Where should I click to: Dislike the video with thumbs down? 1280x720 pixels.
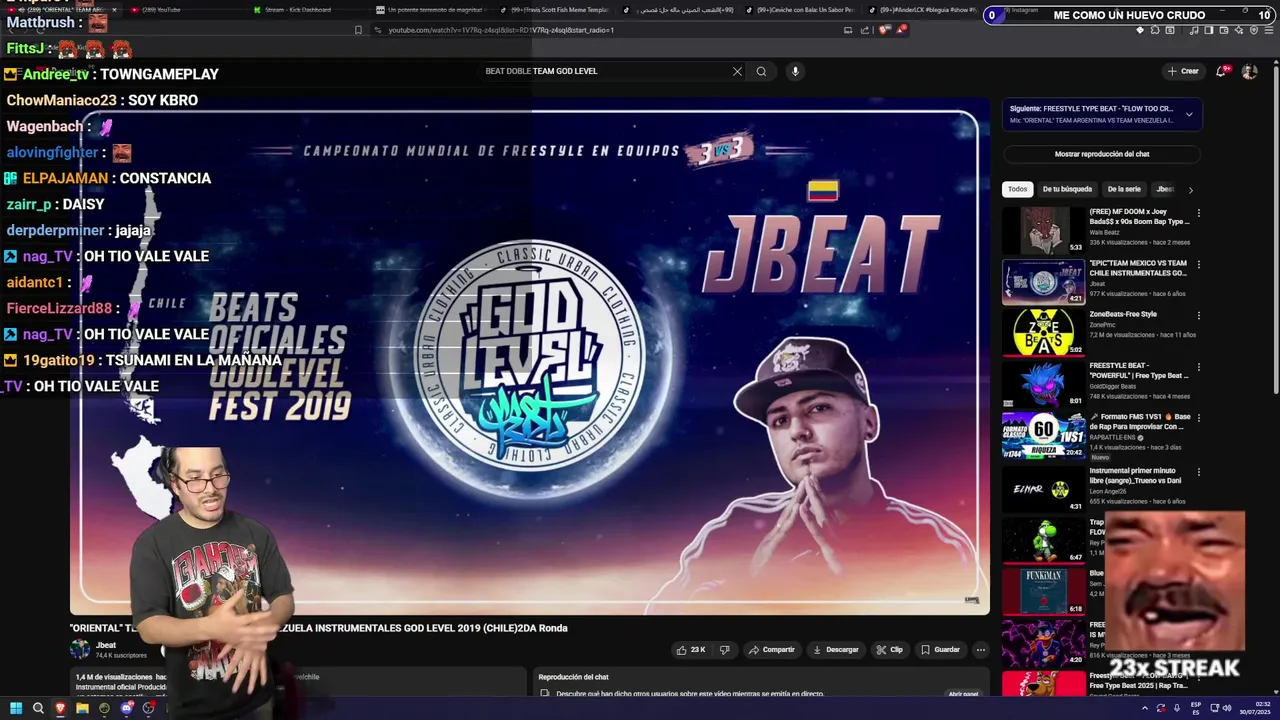tap(725, 650)
